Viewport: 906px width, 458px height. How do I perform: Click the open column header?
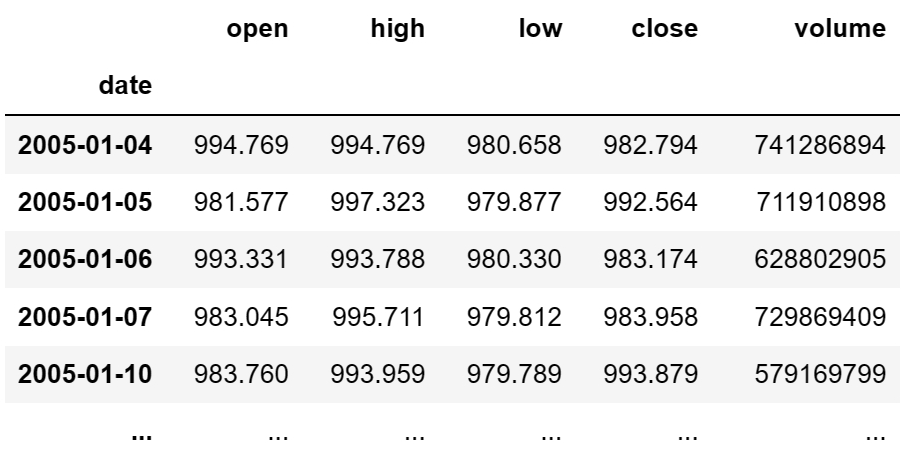click(x=257, y=29)
